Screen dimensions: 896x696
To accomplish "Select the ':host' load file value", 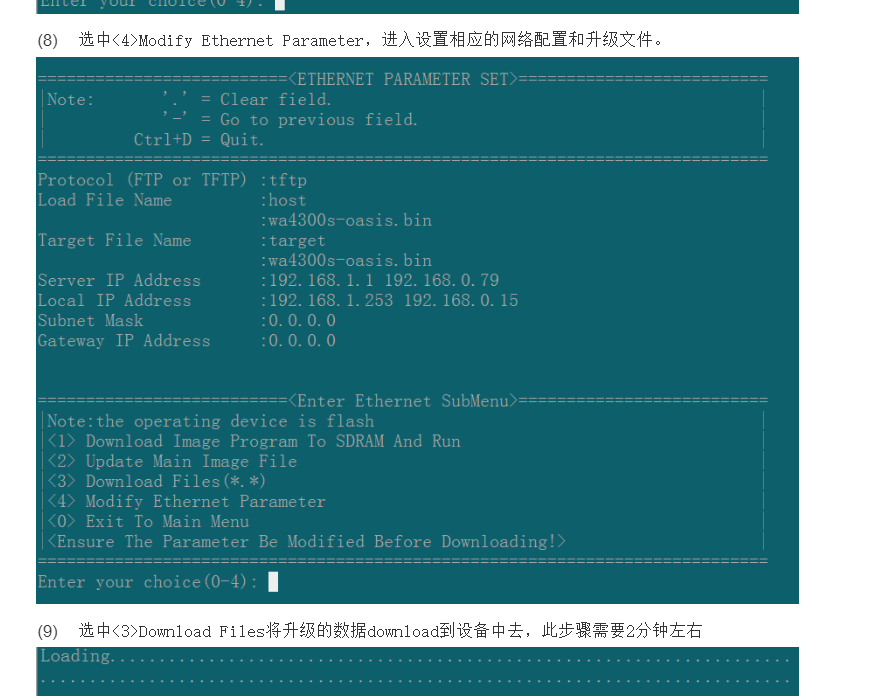I will (283, 200).
